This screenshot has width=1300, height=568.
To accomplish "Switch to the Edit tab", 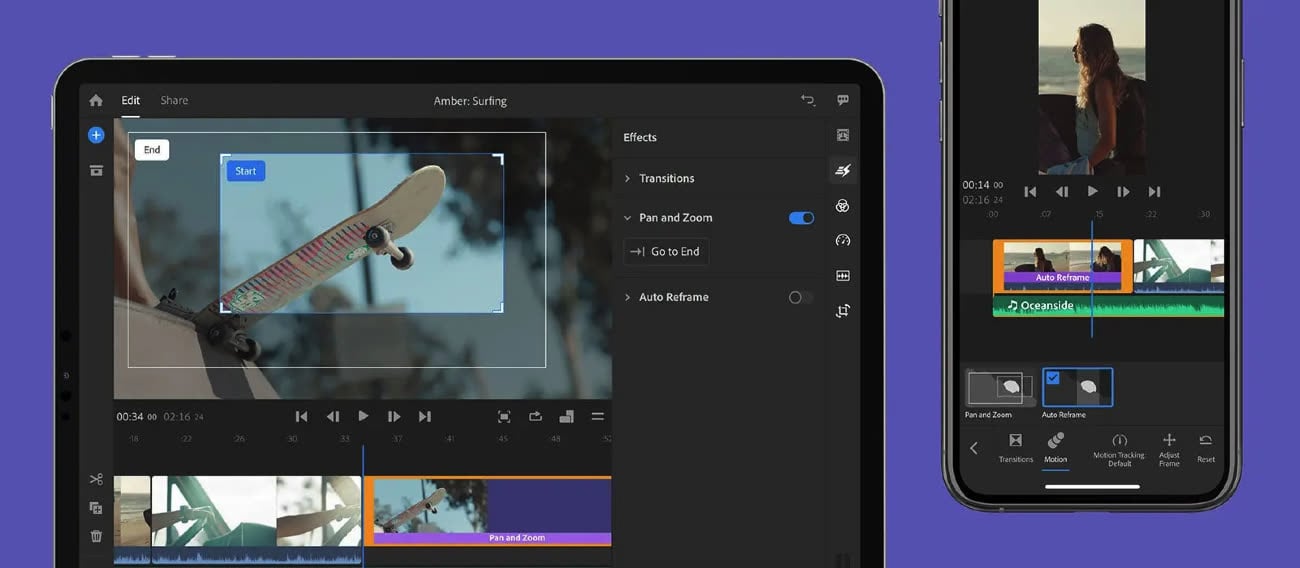I will [x=131, y=100].
